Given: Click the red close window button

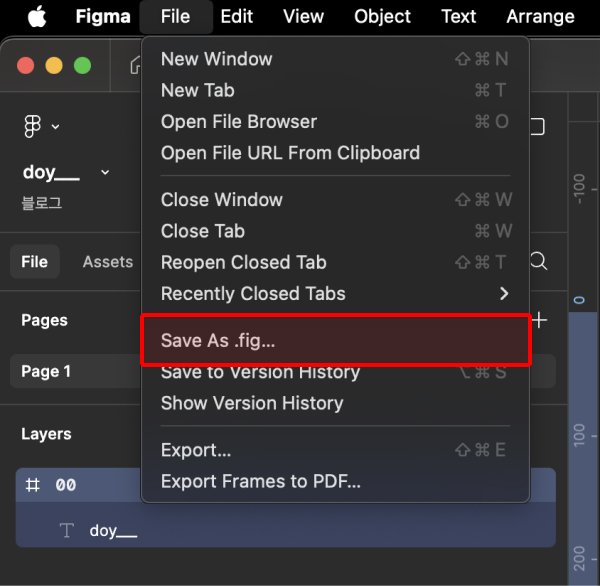Looking at the screenshot, I should 26,65.
